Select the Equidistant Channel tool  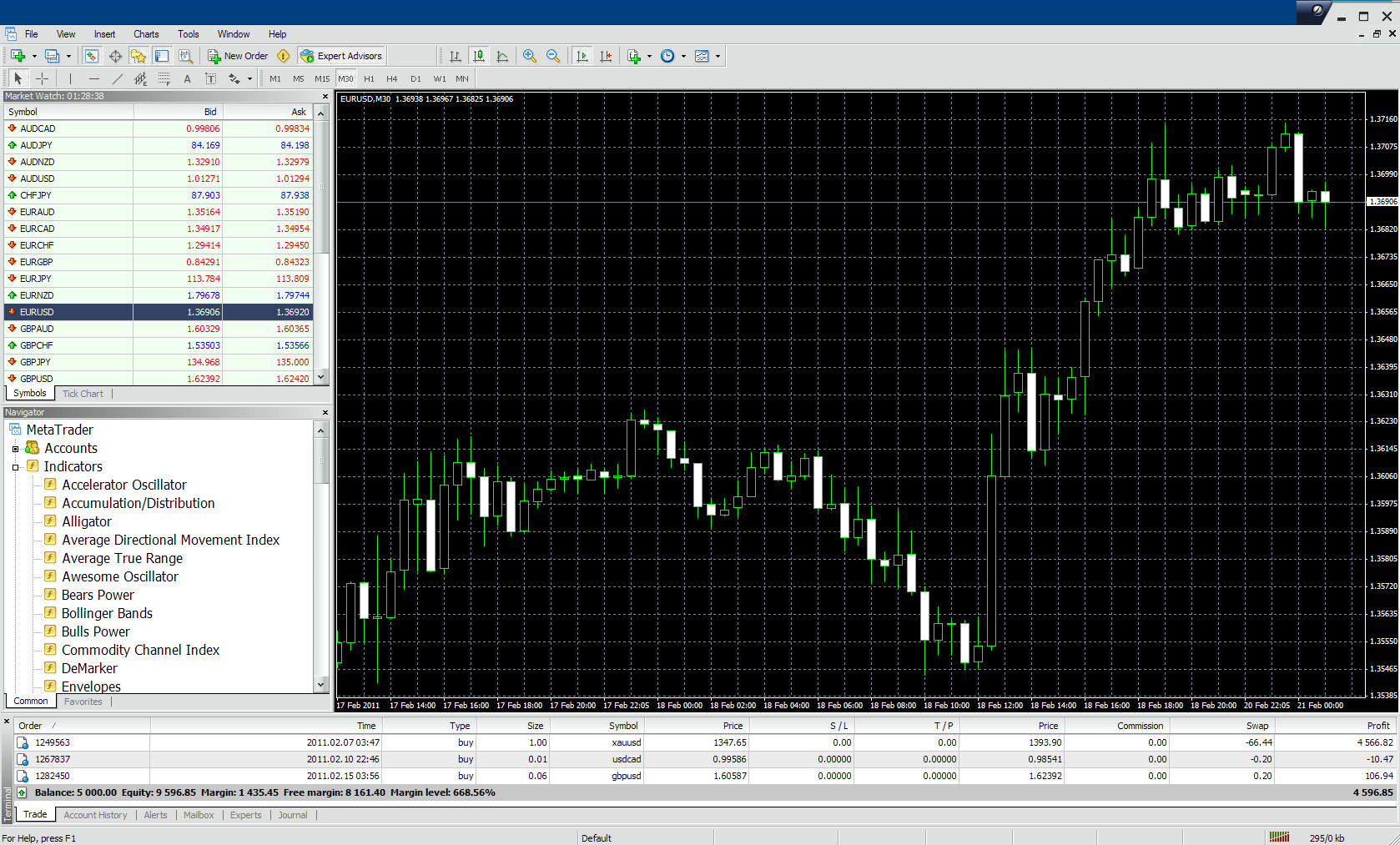(x=141, y=78)
